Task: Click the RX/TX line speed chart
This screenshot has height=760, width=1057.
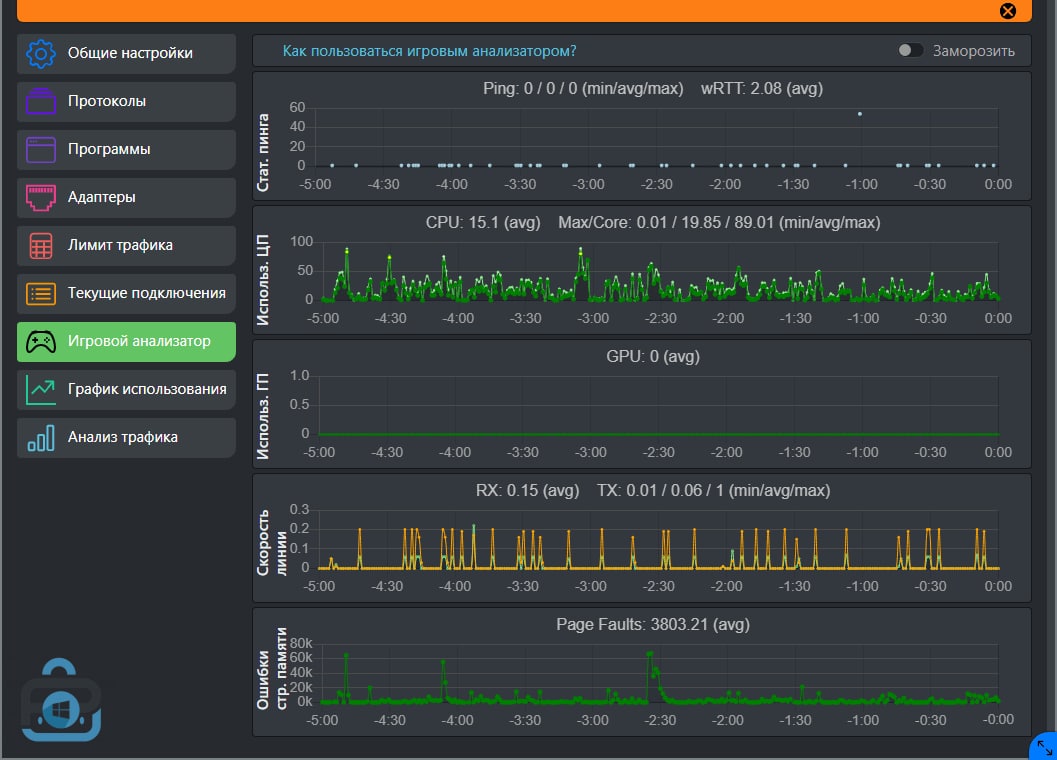Action: (x=657, y=540)
